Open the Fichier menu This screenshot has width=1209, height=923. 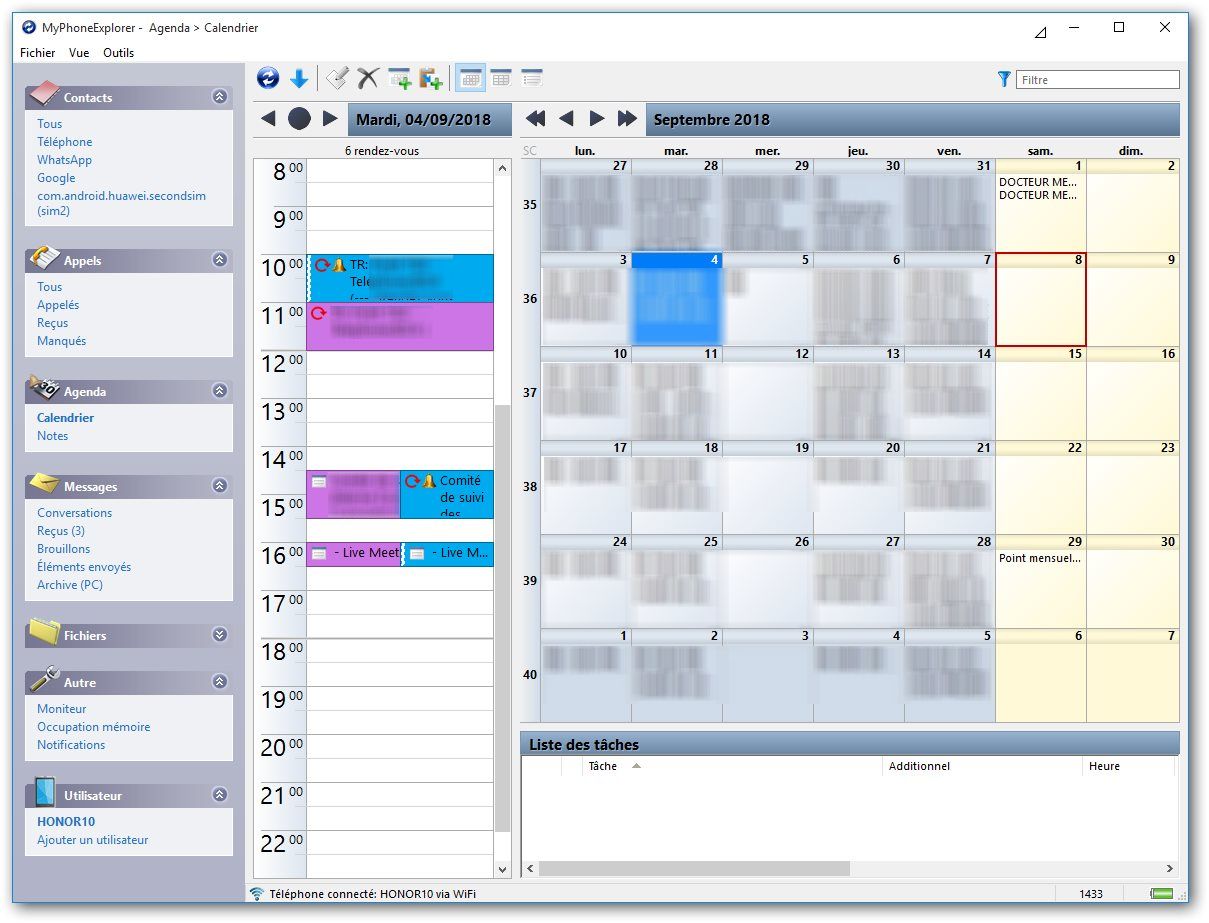coord(38,53)
